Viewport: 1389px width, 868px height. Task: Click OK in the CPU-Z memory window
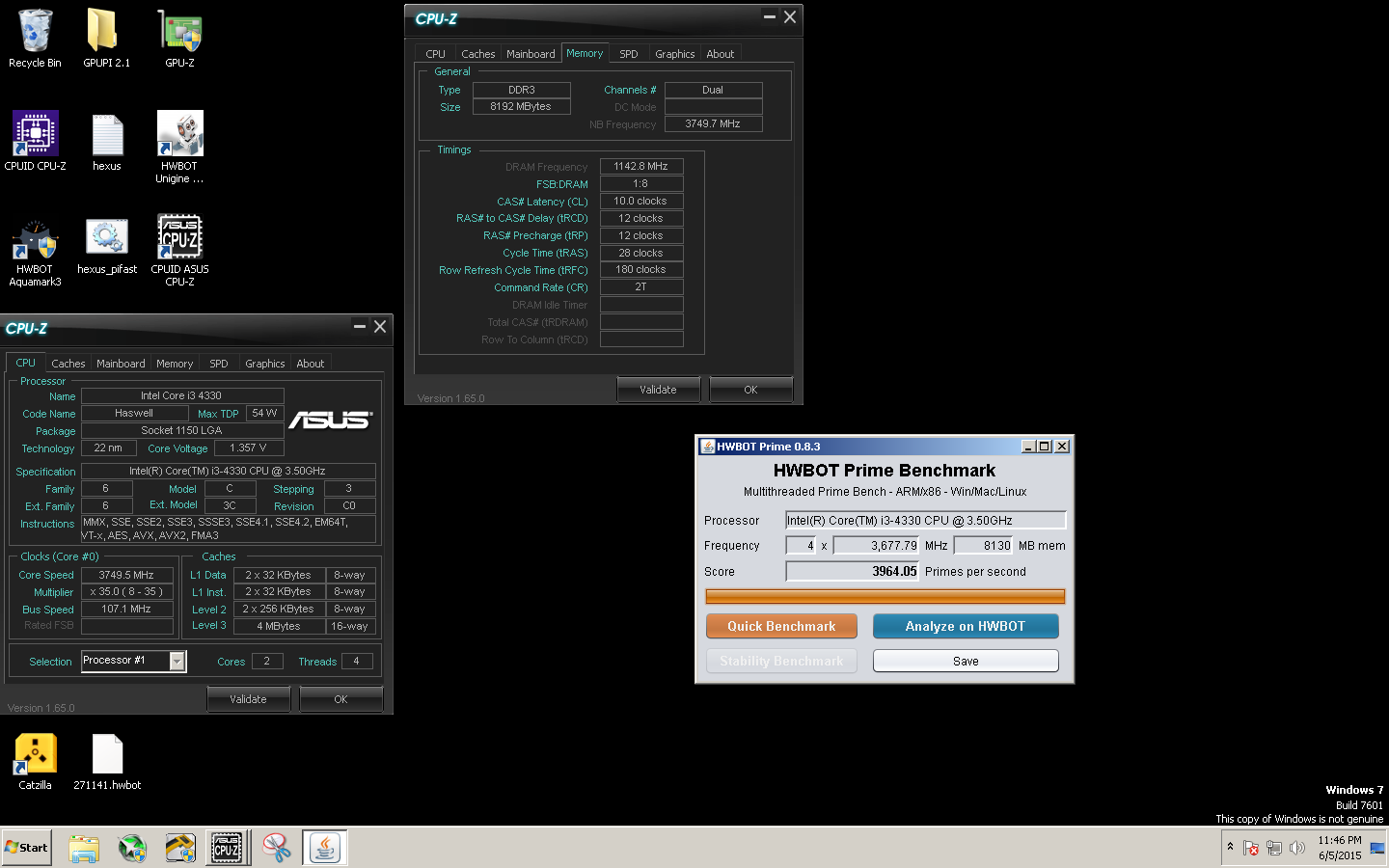pos(750,390)
